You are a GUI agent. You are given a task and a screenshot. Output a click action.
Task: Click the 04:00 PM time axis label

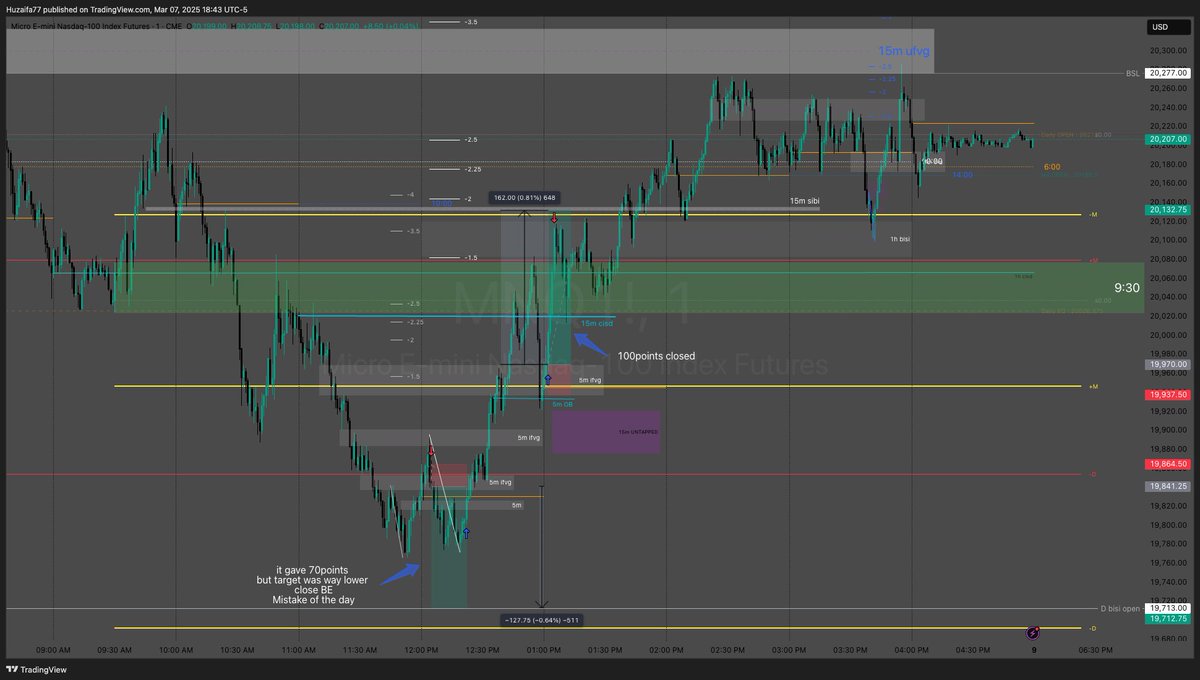pyautogui.click(x=912, y=650)
